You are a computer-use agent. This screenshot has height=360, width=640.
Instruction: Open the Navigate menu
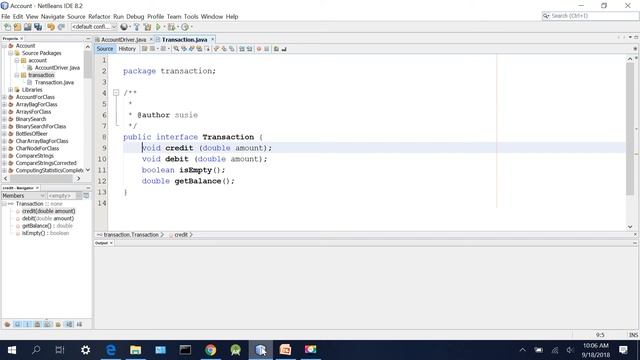(x=53, y=17)
